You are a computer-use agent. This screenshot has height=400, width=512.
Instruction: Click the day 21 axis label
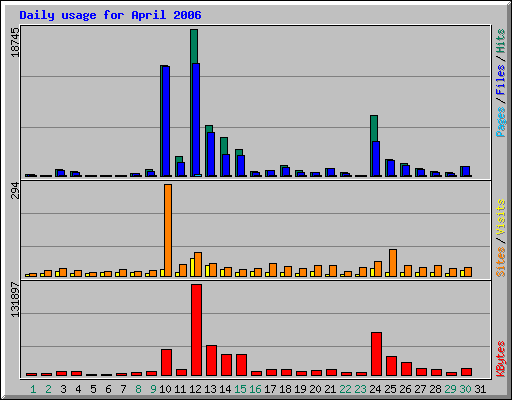point(330,389)
